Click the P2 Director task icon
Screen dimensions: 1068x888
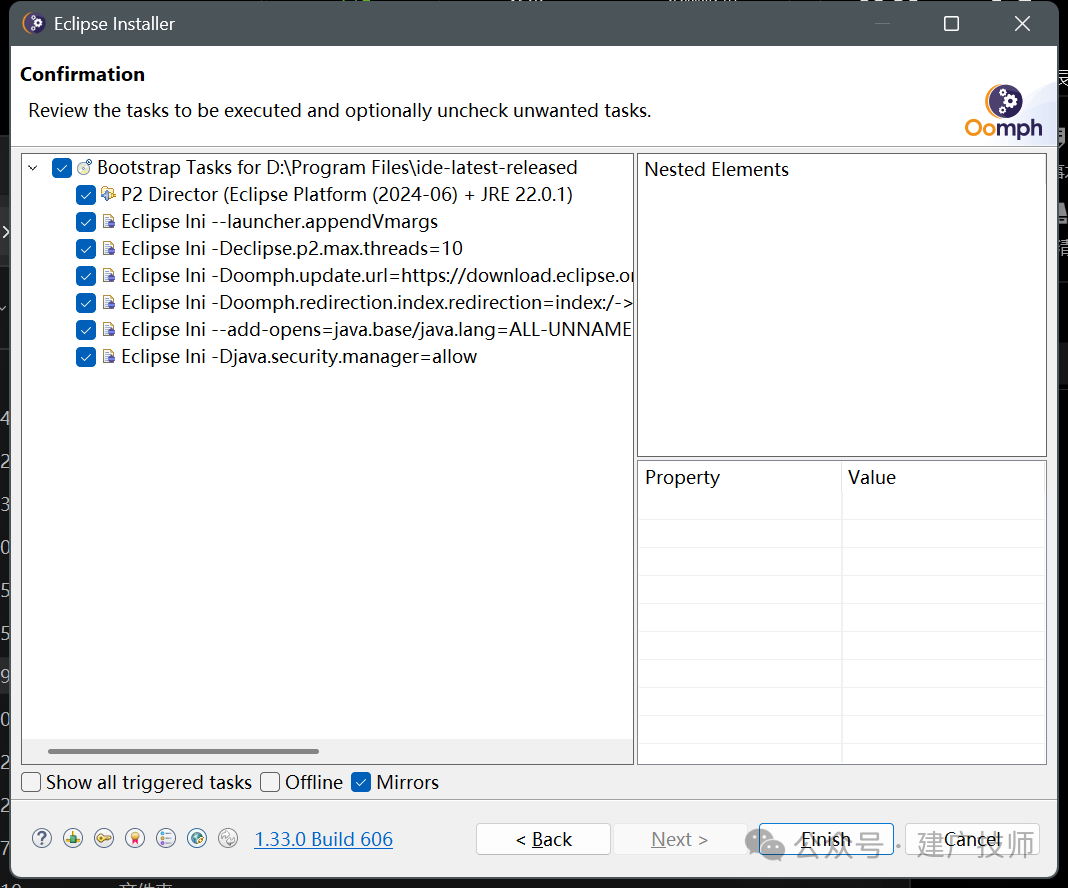coord(108,194)
